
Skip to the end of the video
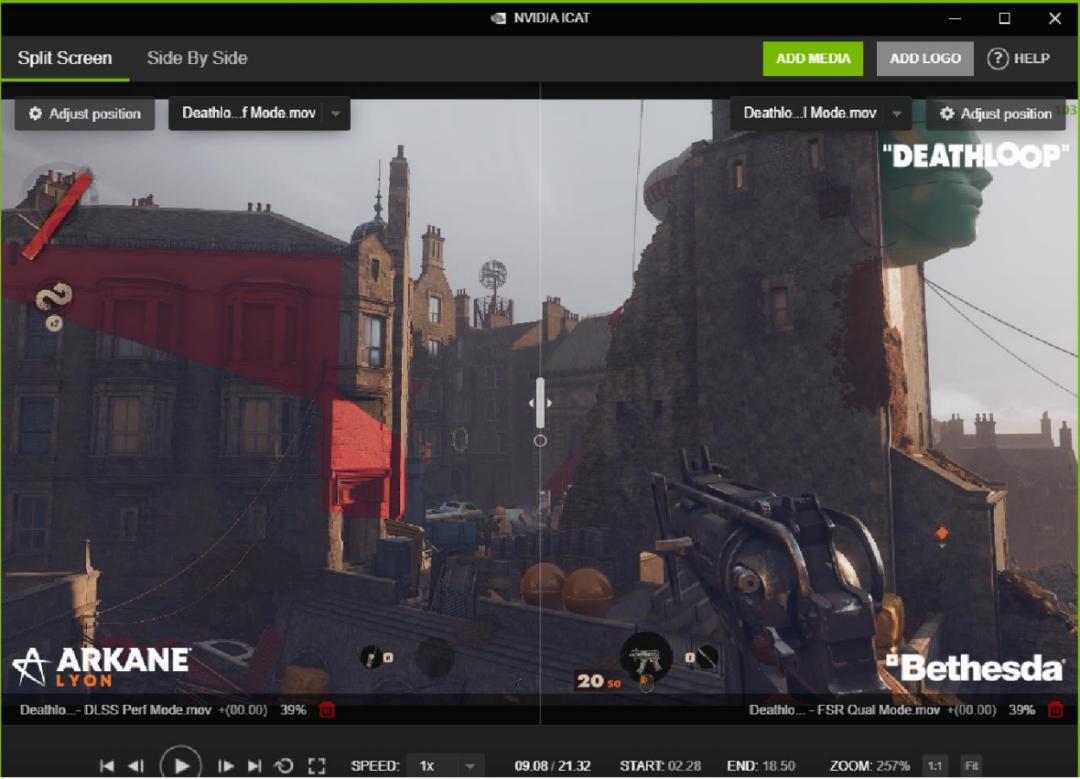254,766
